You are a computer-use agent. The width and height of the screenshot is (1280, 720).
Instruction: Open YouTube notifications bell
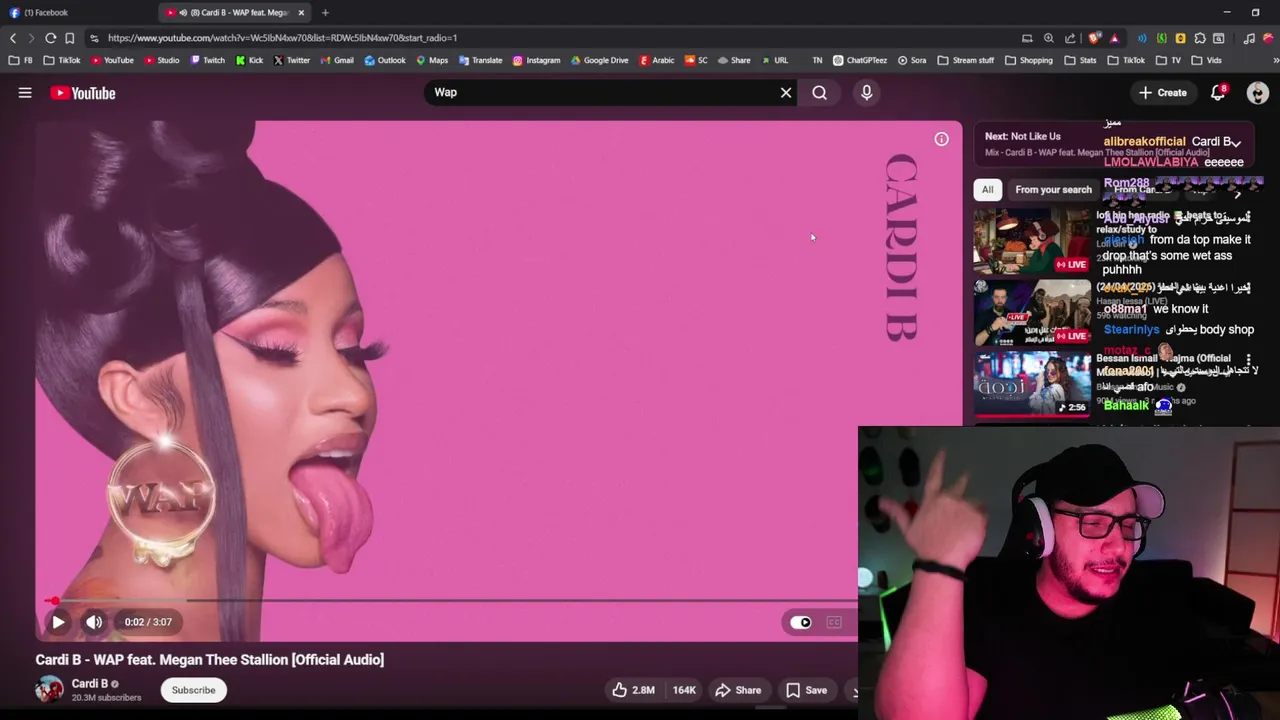pos(1218,92)
